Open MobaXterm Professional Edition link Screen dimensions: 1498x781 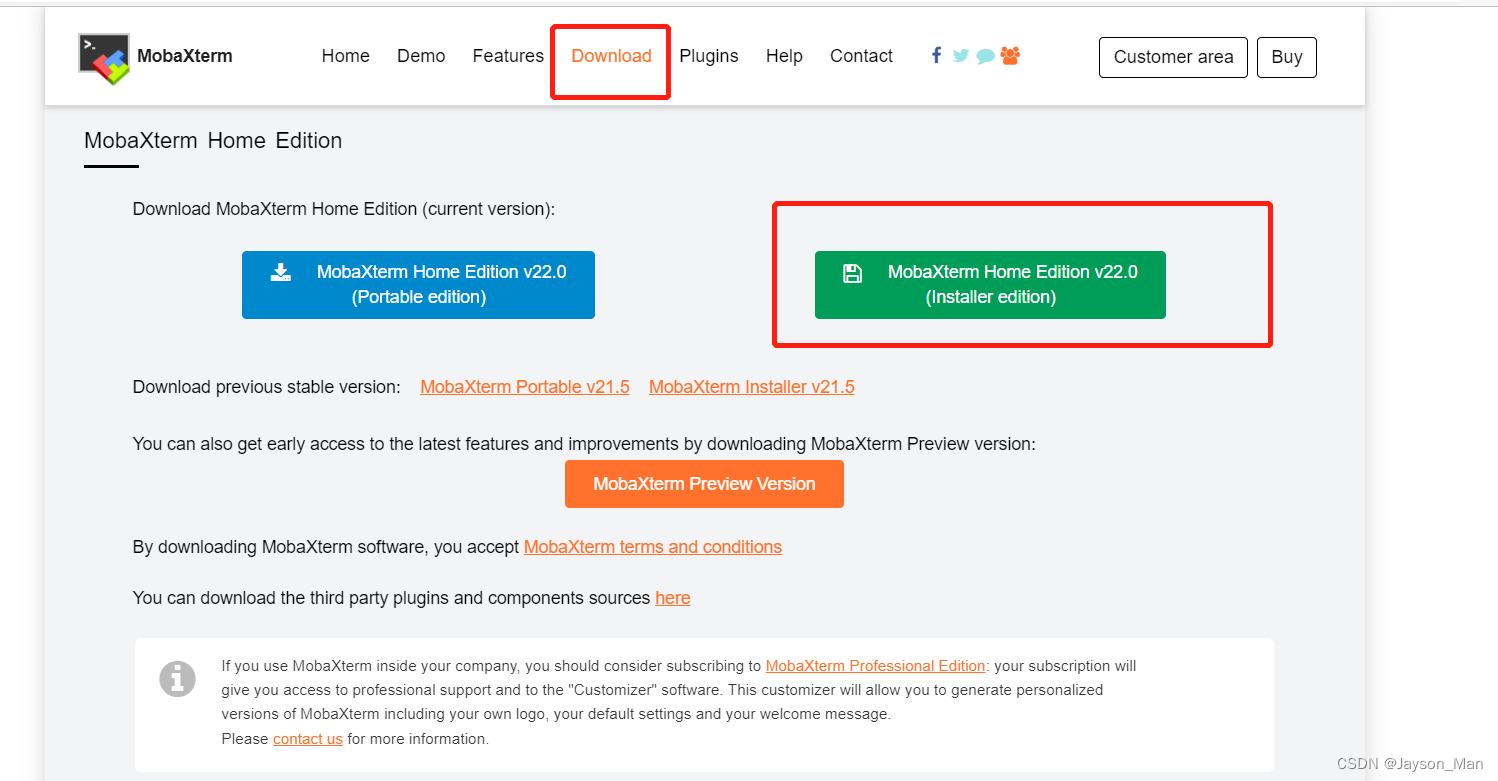876,666
